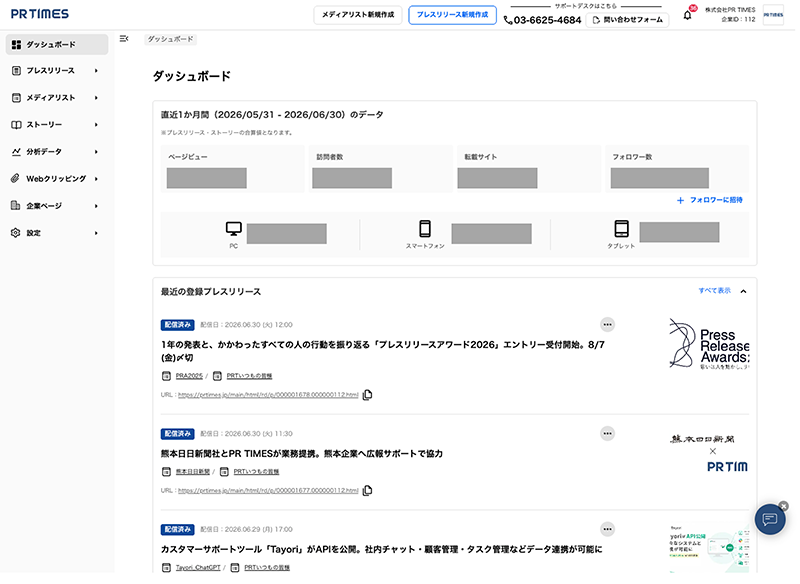Expand the 企業ページ sidebar menu arrow

click(x=96, y=206)
